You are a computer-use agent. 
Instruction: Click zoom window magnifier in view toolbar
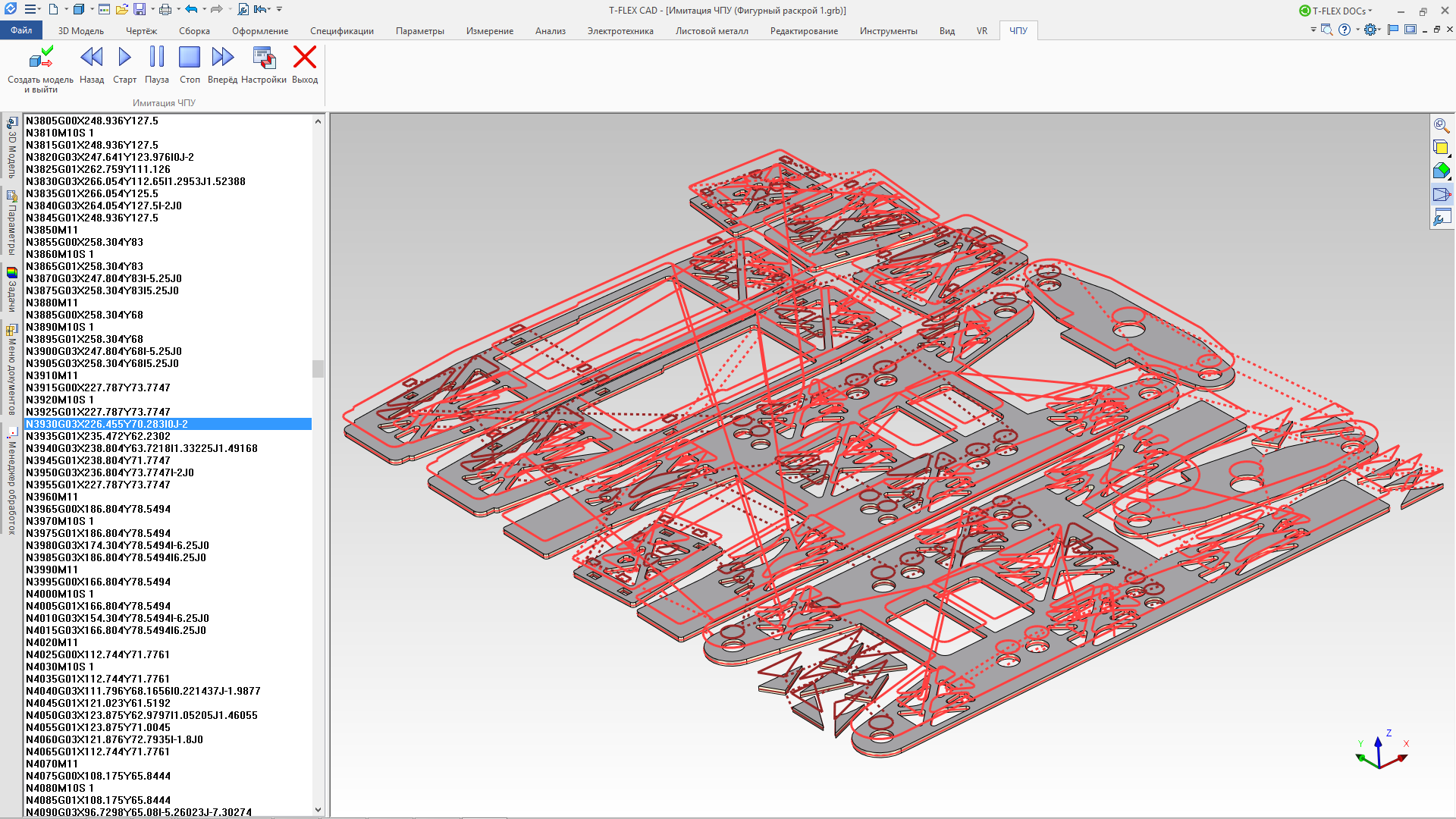click(x=1442, y=126)
